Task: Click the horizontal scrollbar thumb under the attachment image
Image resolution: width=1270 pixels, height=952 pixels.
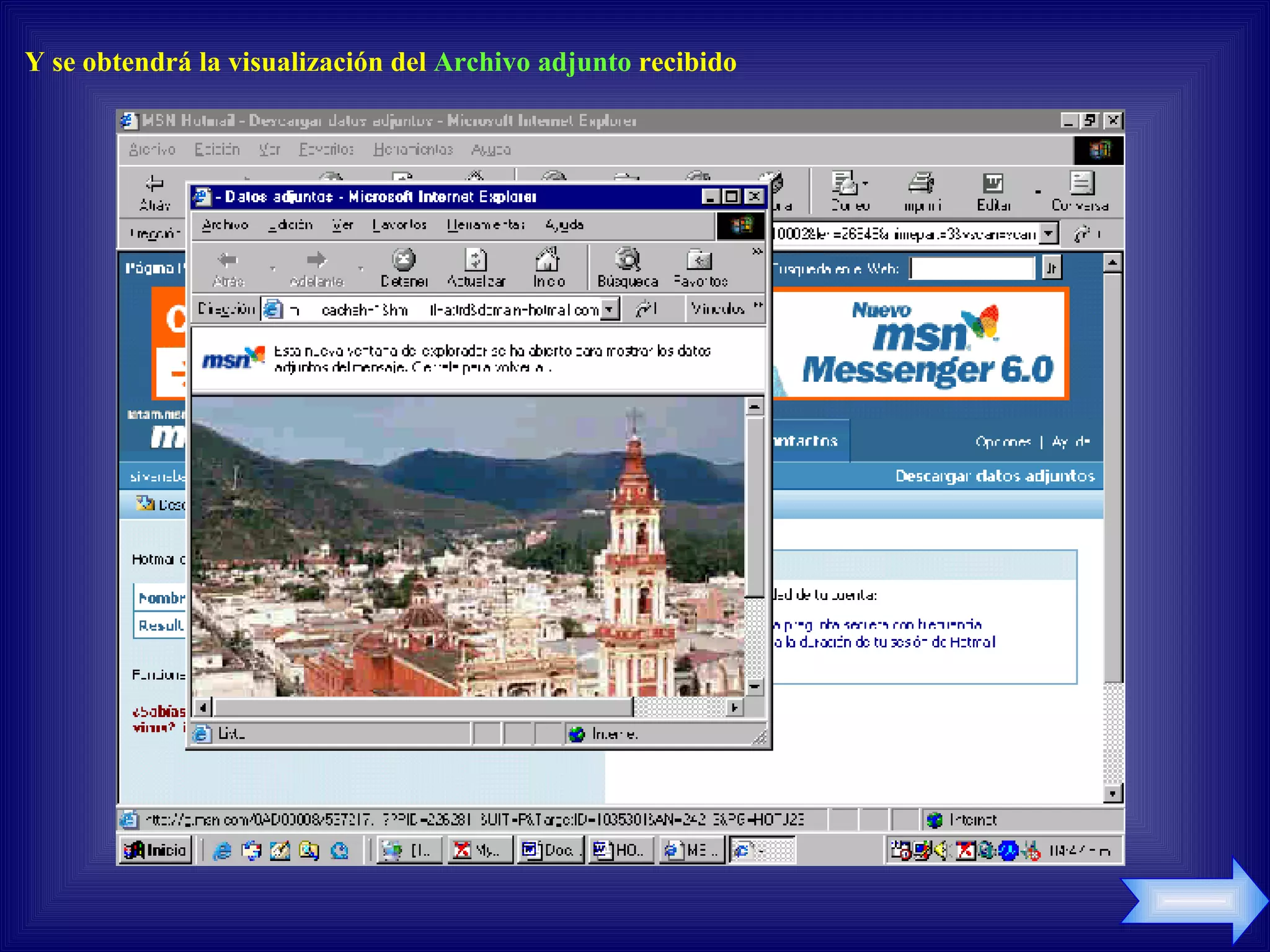Action: pos(423,707)
